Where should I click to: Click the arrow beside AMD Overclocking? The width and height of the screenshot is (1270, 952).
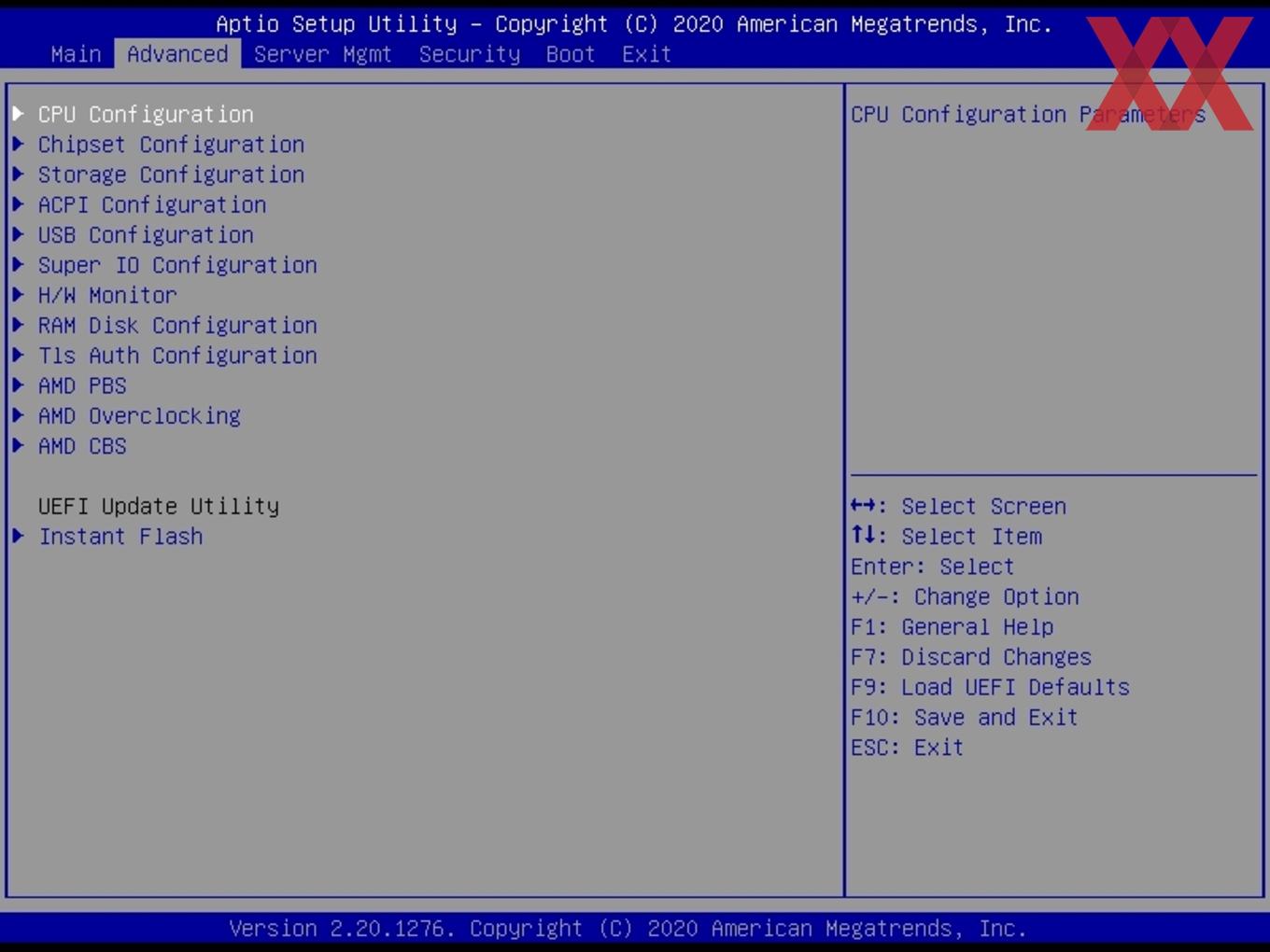pos(18,415)
